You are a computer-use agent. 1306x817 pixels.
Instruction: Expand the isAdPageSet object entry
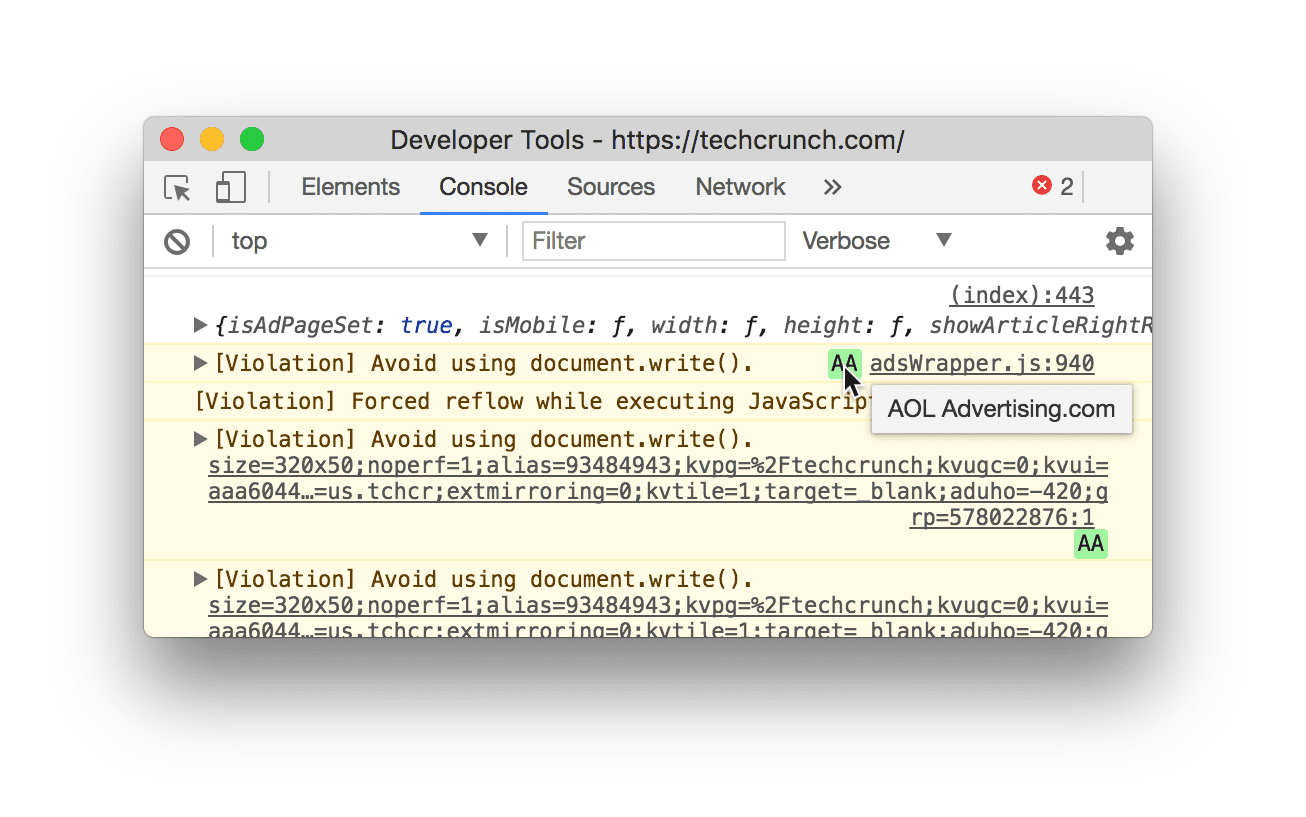[199, 324]
